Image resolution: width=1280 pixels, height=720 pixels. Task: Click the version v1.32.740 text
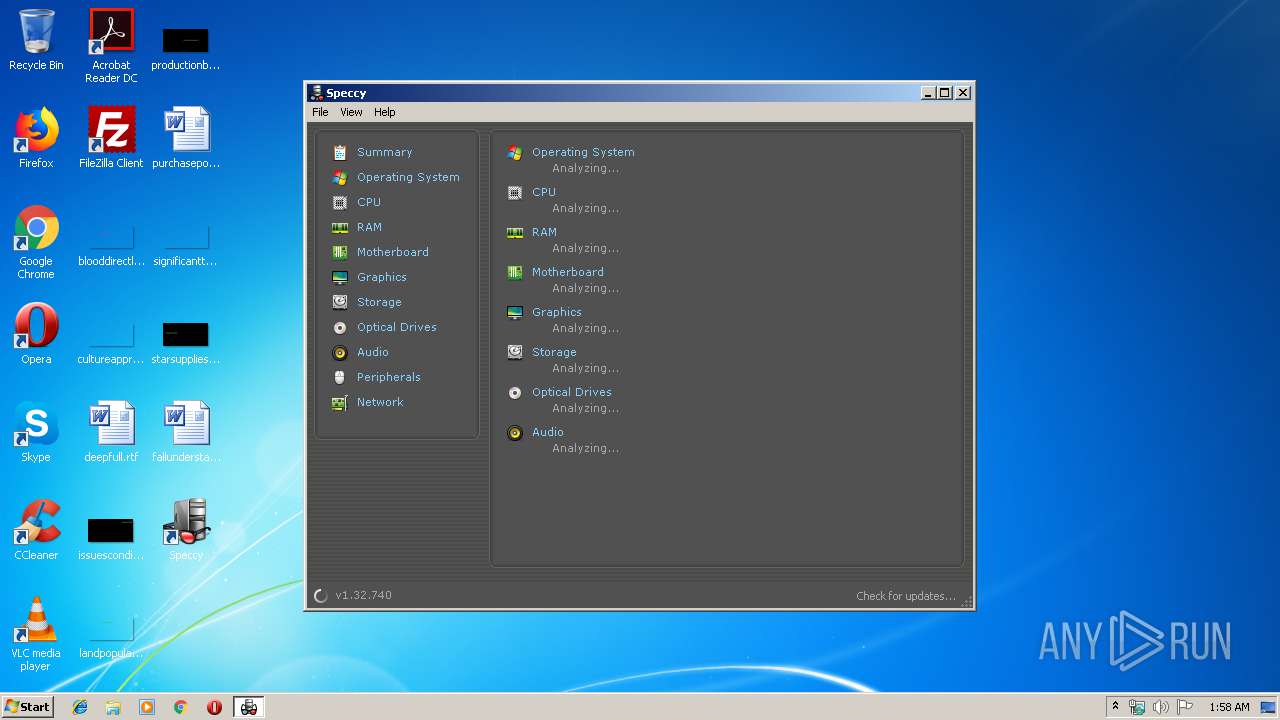click(x=364, y=595)
